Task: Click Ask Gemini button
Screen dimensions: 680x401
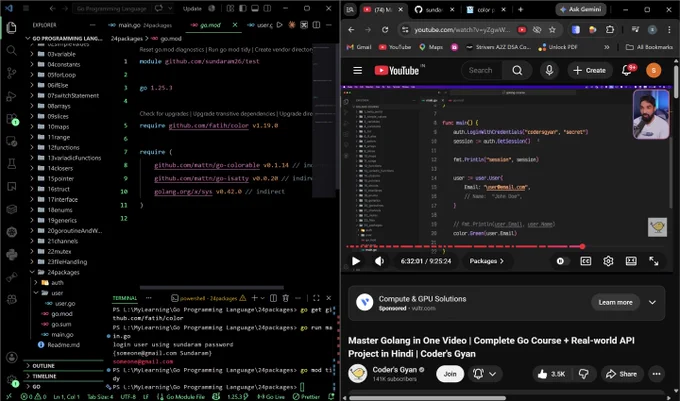Action: (580, 9)
